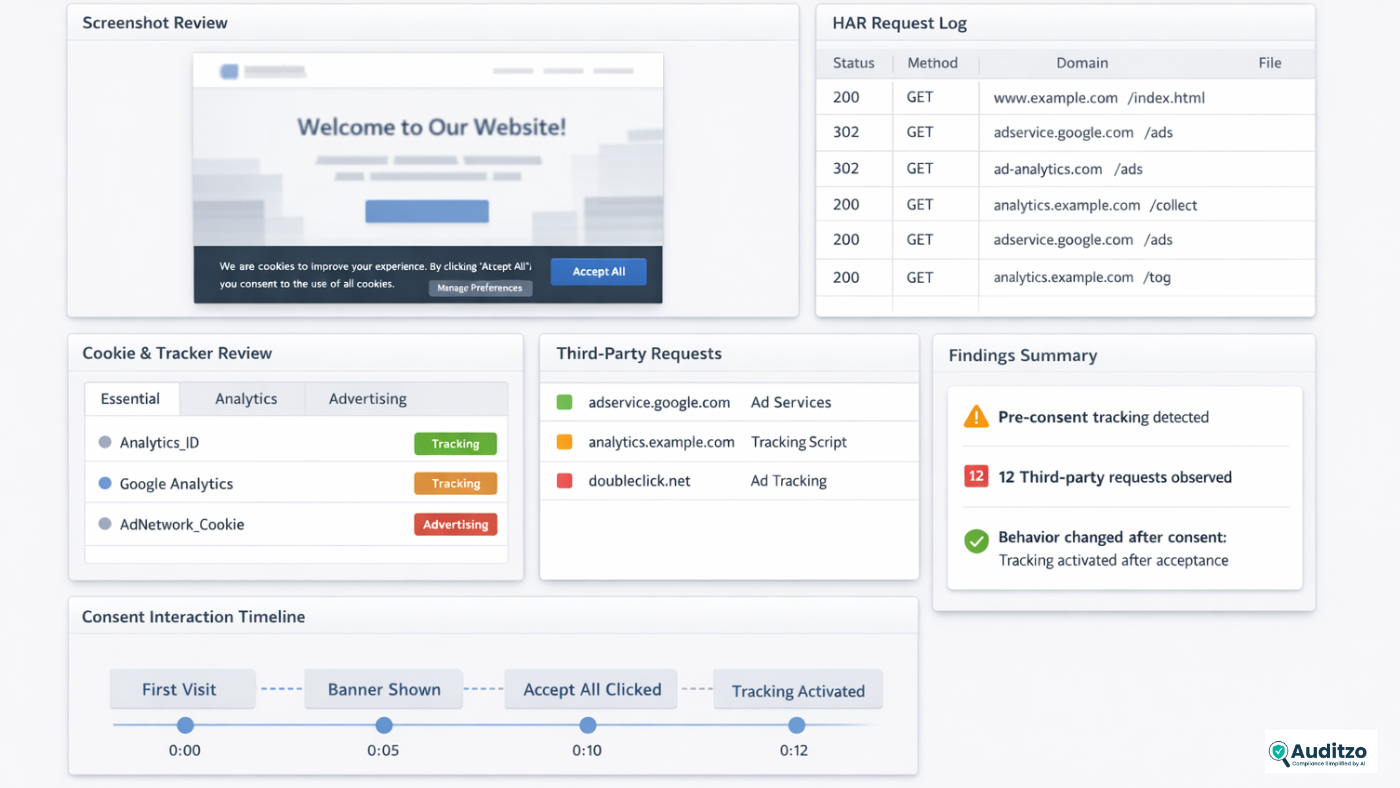Collapse the Consent Interaction Timeline panel
This screenshot has height=788, width=1400.
193,616
